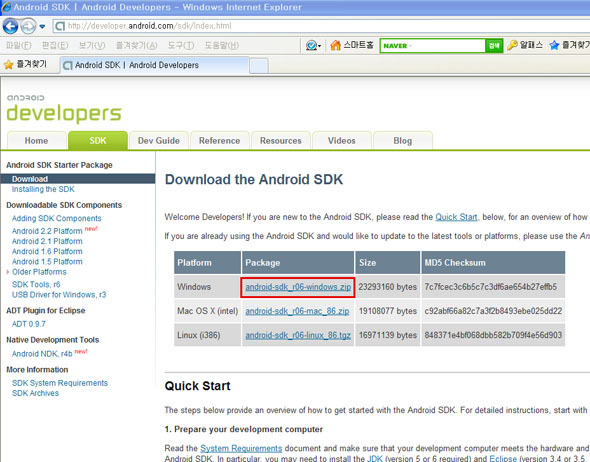Viewport: 590px width, 462px height.
Task: Click the 알패스 key icon
Action: [x=512, y=45]
